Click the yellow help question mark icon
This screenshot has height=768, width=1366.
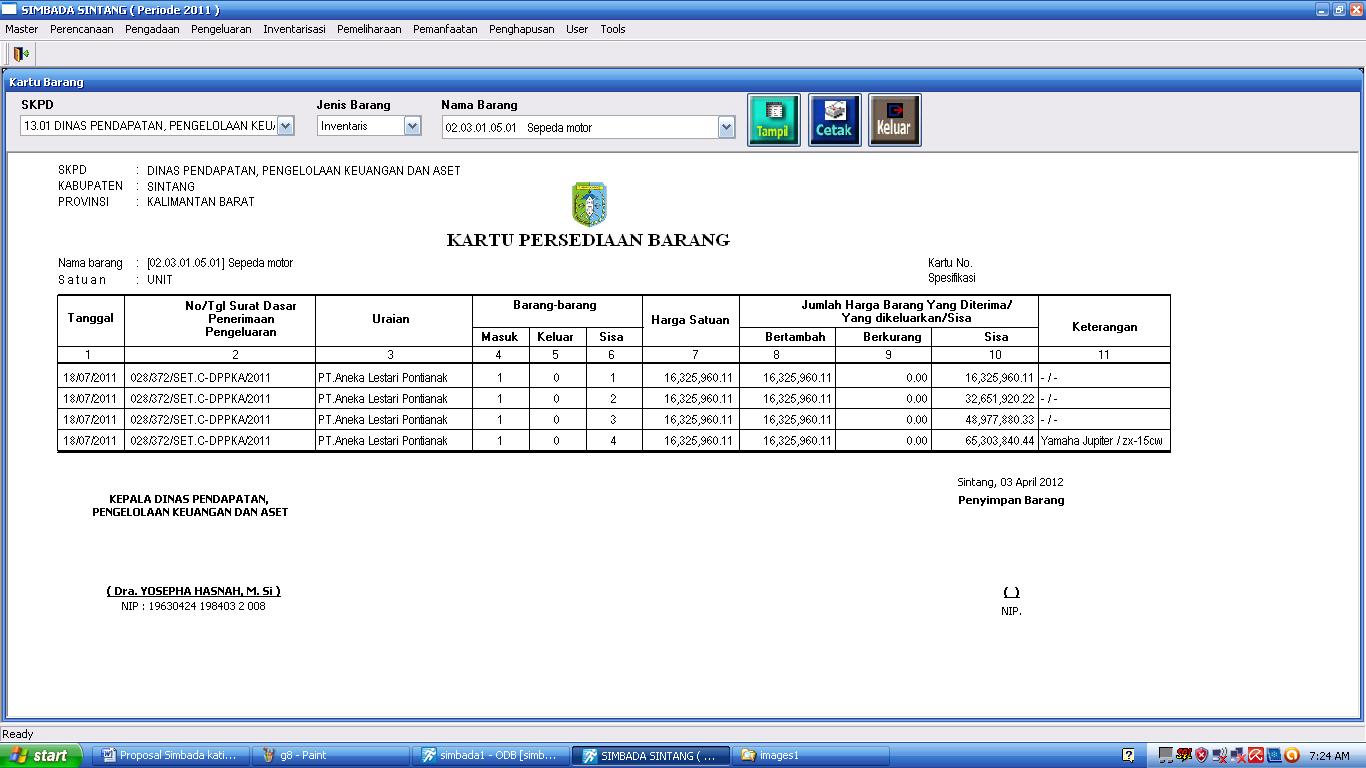pos(1130,755)
